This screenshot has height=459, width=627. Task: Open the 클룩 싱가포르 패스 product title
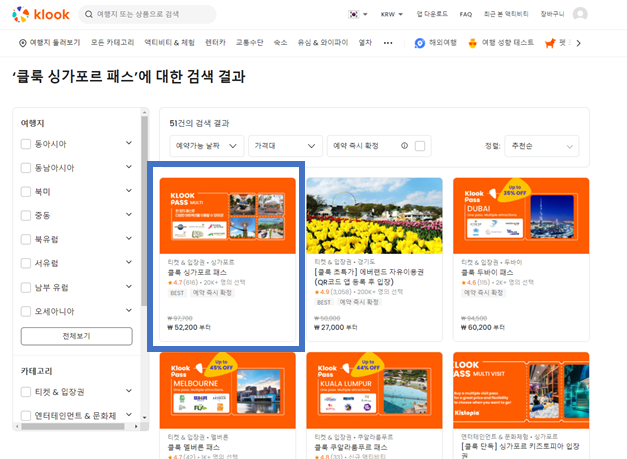pyautogui.click(x=197, y=272)
